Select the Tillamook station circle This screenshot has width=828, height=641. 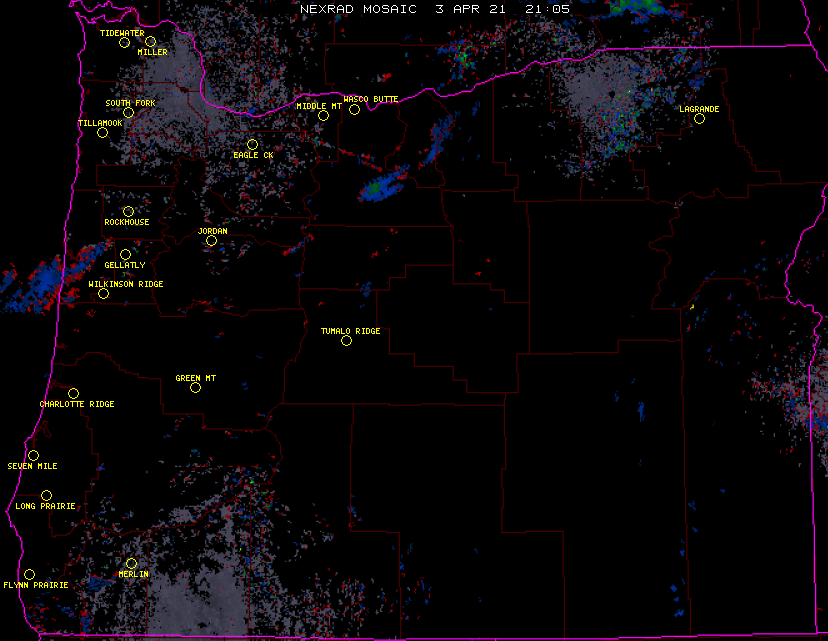coord(102,132)
